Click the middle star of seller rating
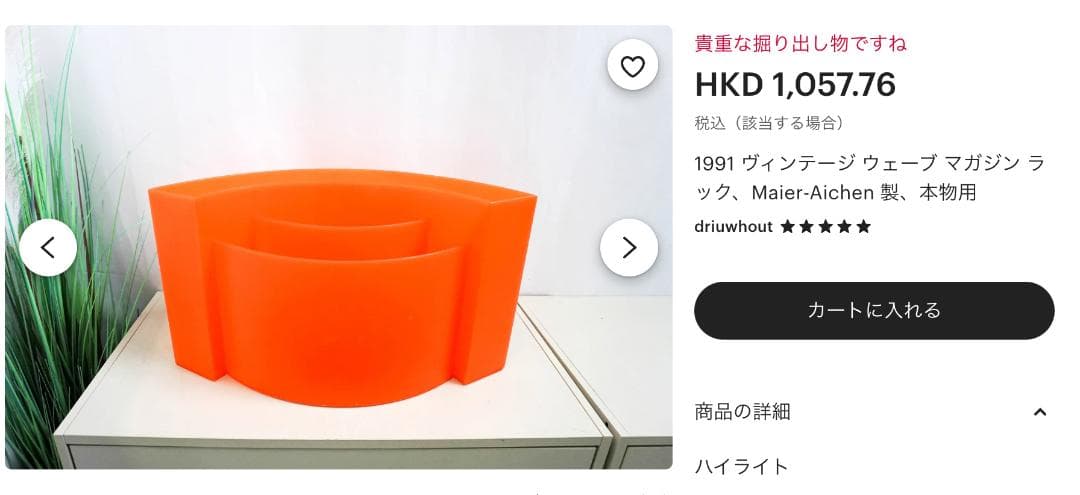This screenshot has width=1080, height=495. pyautogui.click(x=826, y=227)
